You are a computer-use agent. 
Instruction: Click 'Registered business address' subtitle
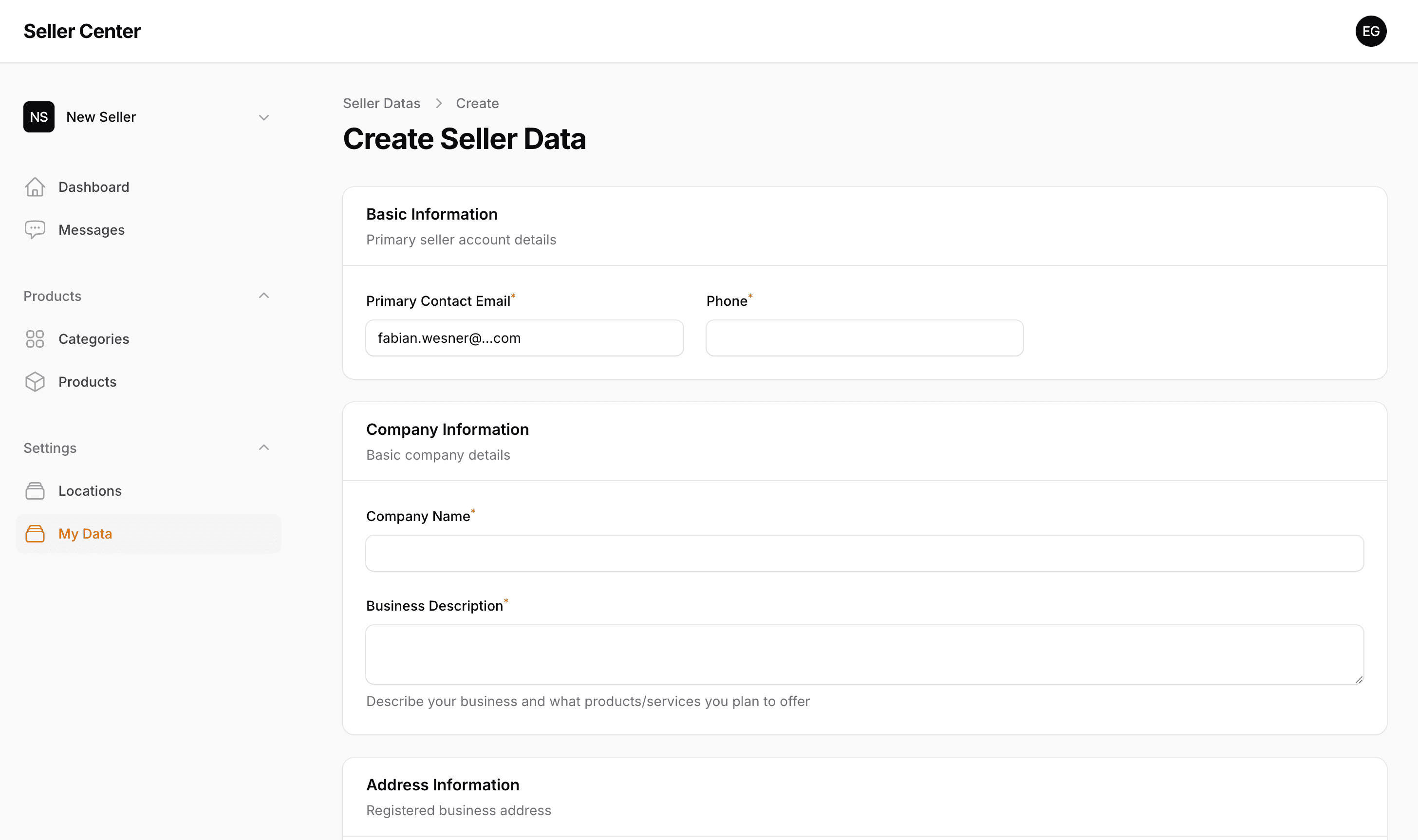coord(458,811)
